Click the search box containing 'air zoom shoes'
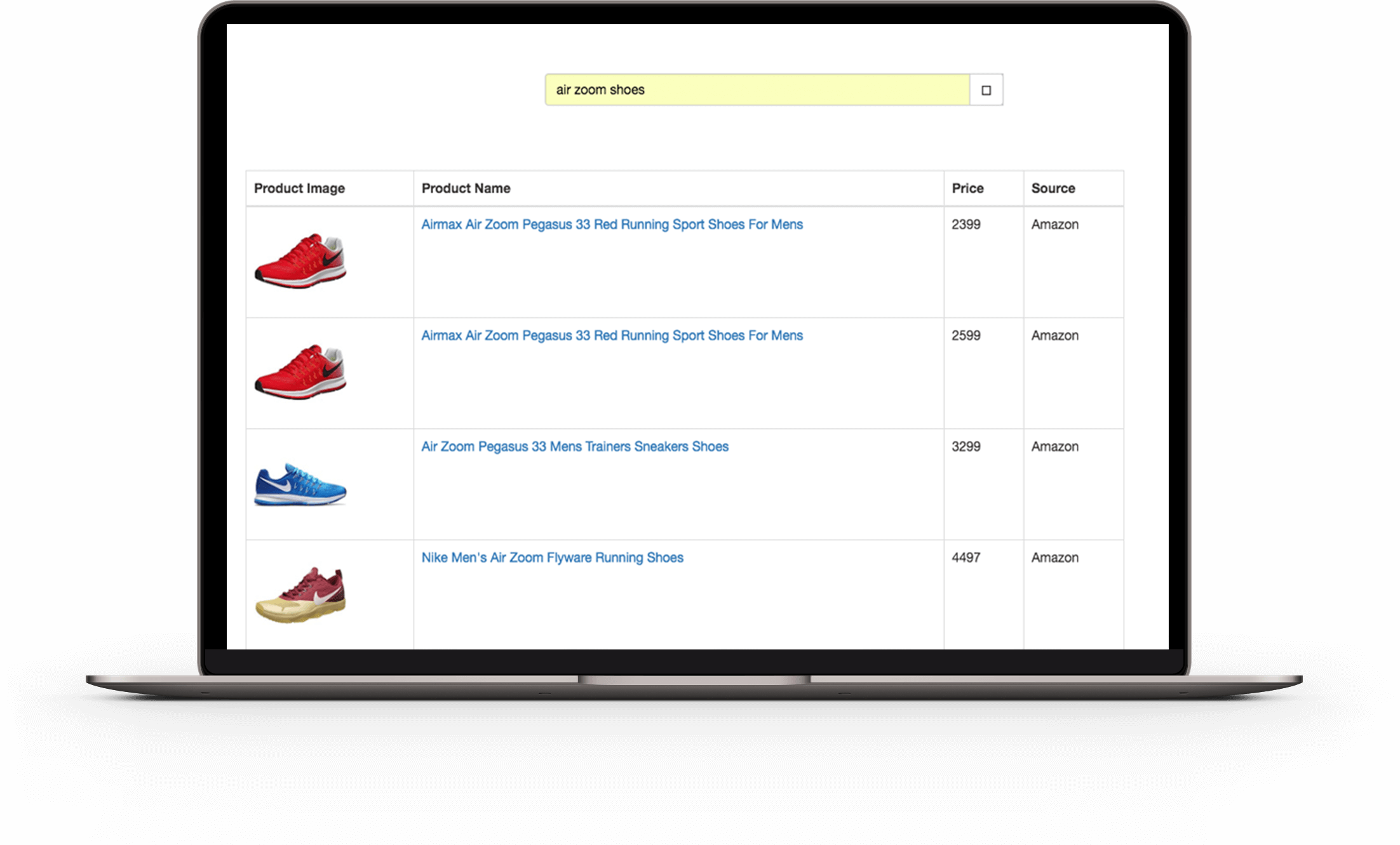 click(757, 90)
